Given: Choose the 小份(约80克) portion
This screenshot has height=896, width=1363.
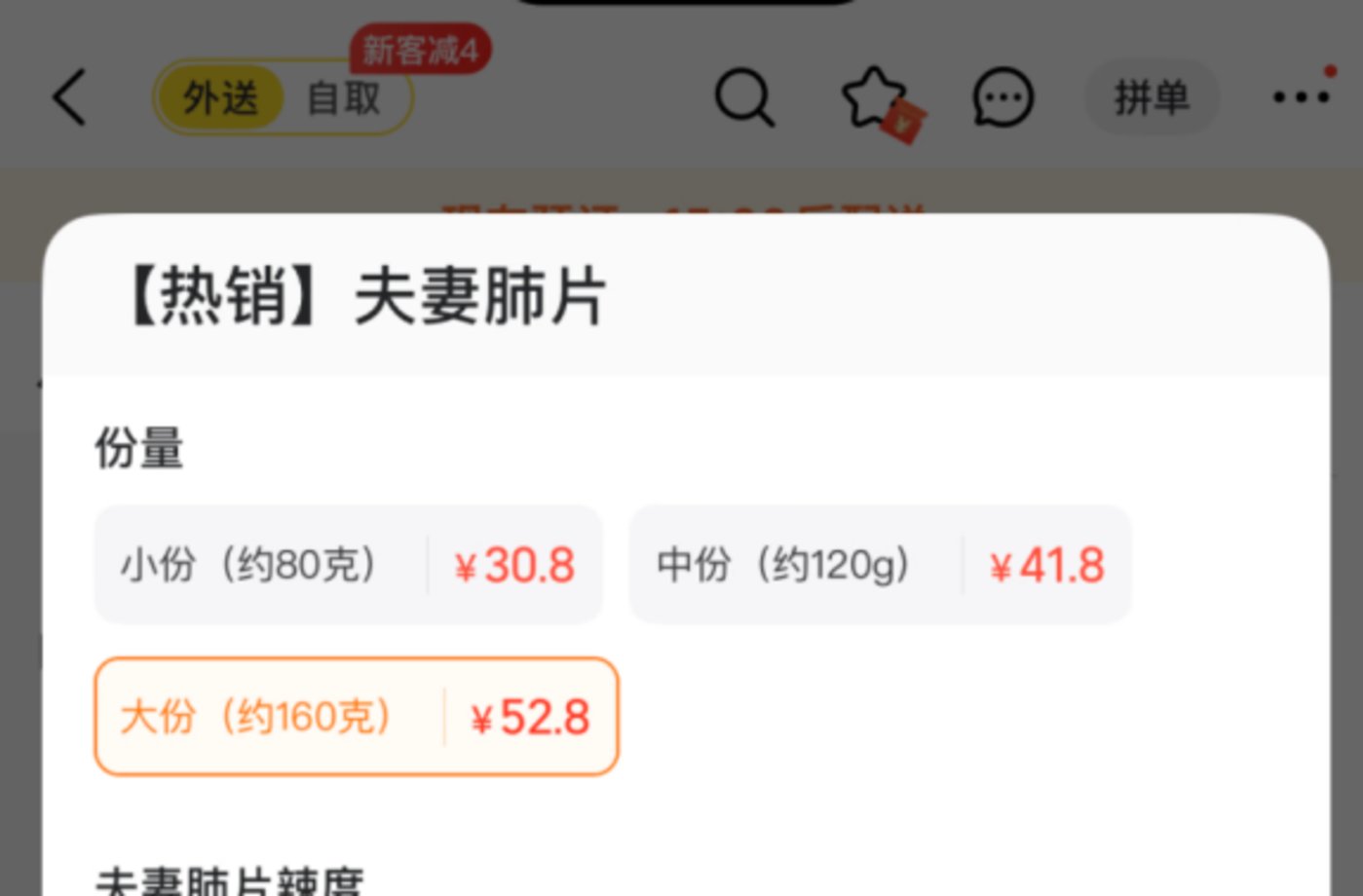Looking at the screenshot, I should [349, 564].
